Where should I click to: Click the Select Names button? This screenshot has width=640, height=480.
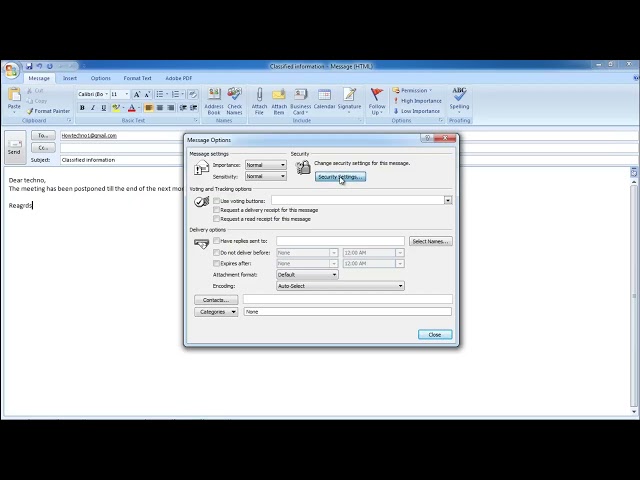431,241
